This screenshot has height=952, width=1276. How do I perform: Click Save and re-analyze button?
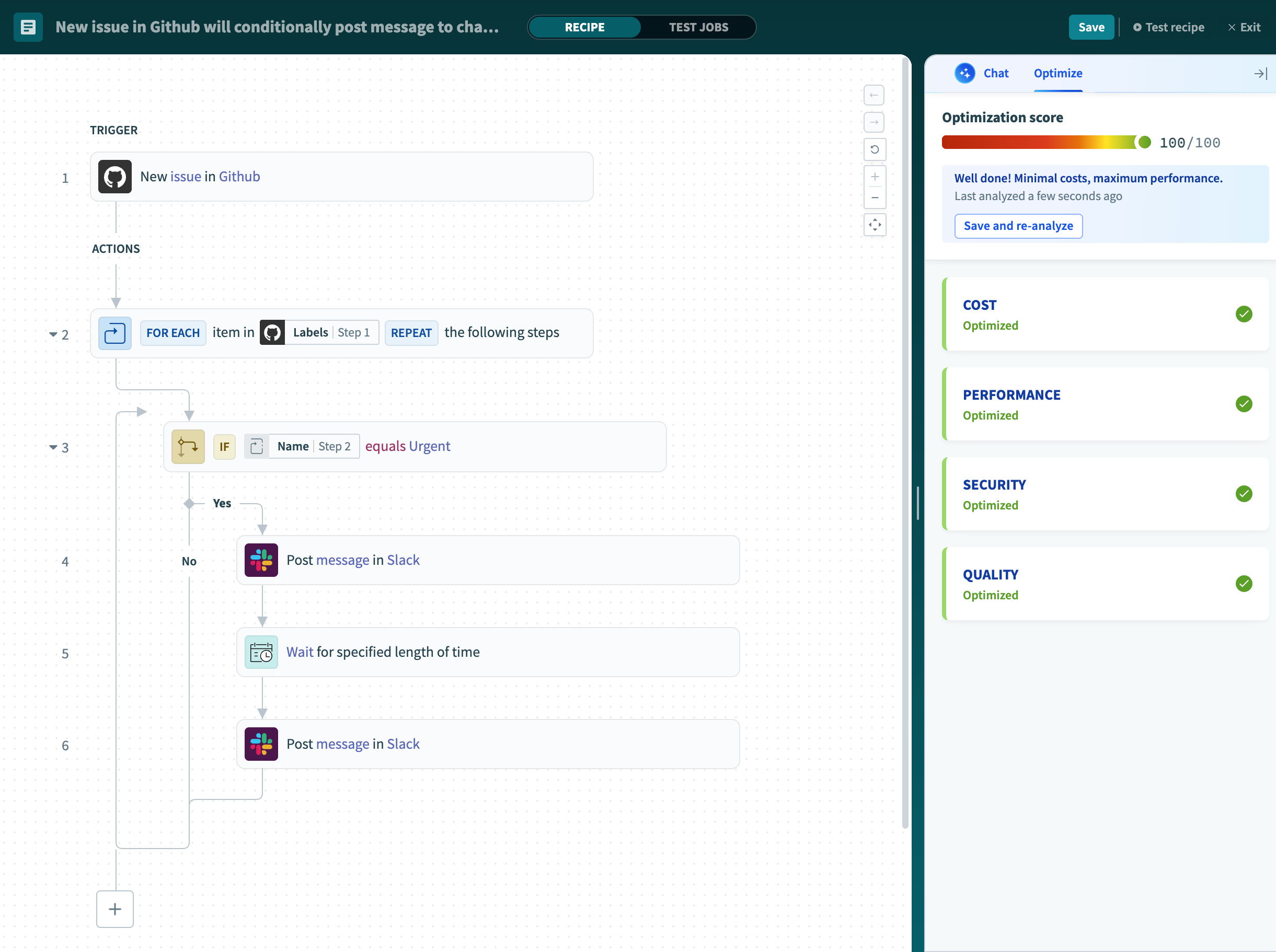pos(1018,226)
